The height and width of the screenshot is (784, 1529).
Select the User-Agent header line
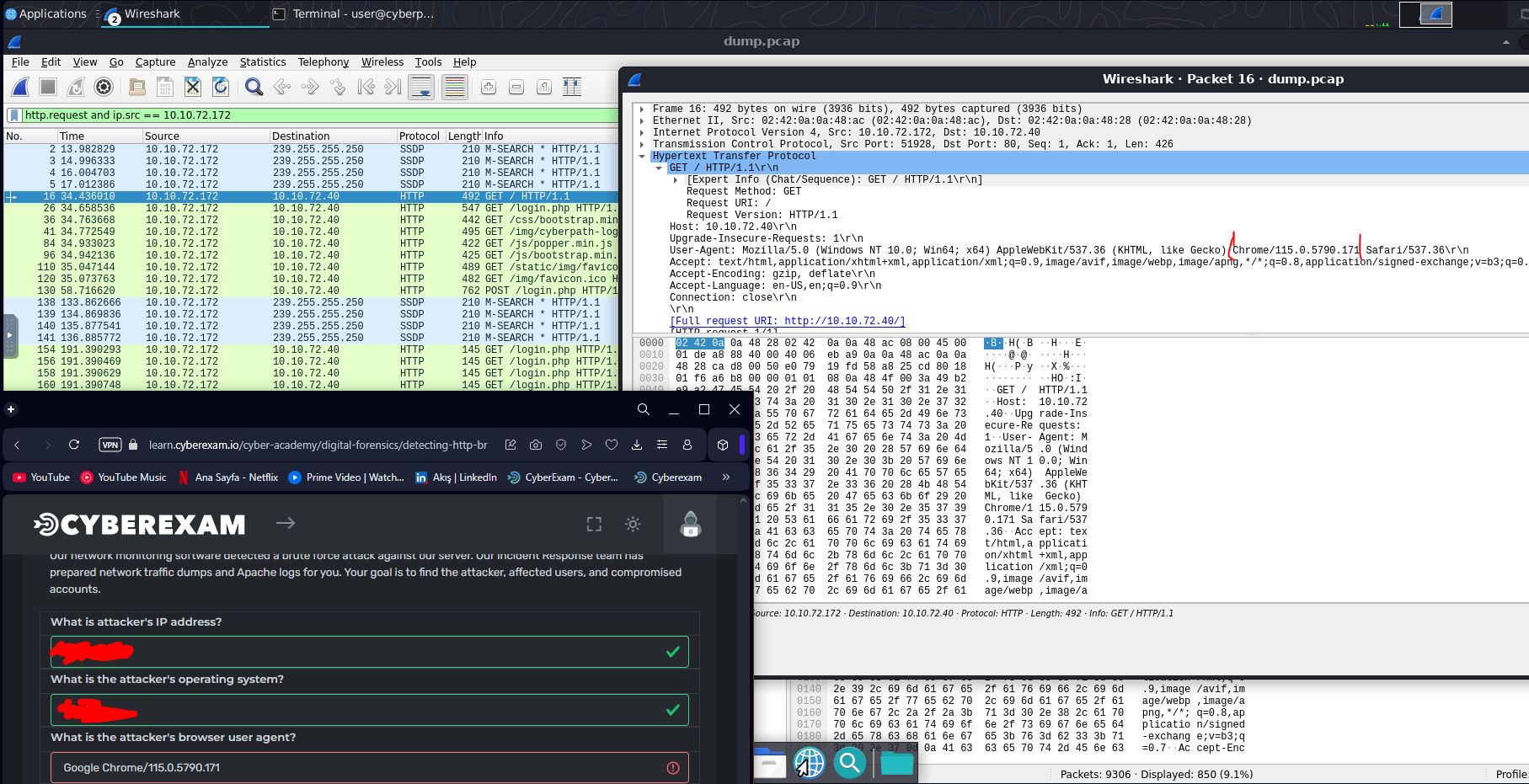point(1069,250)
